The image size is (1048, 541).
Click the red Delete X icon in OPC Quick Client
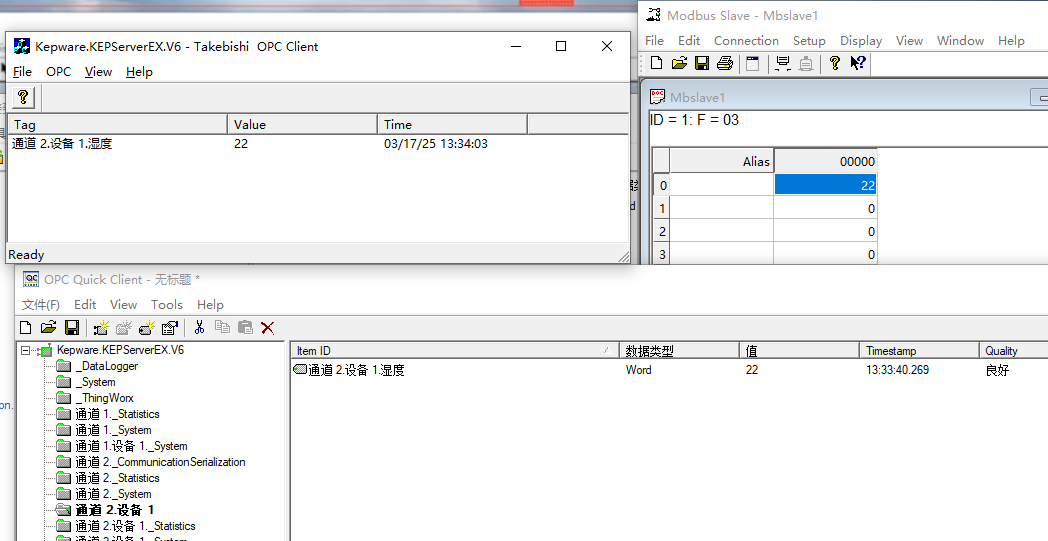tap(267, 327)
